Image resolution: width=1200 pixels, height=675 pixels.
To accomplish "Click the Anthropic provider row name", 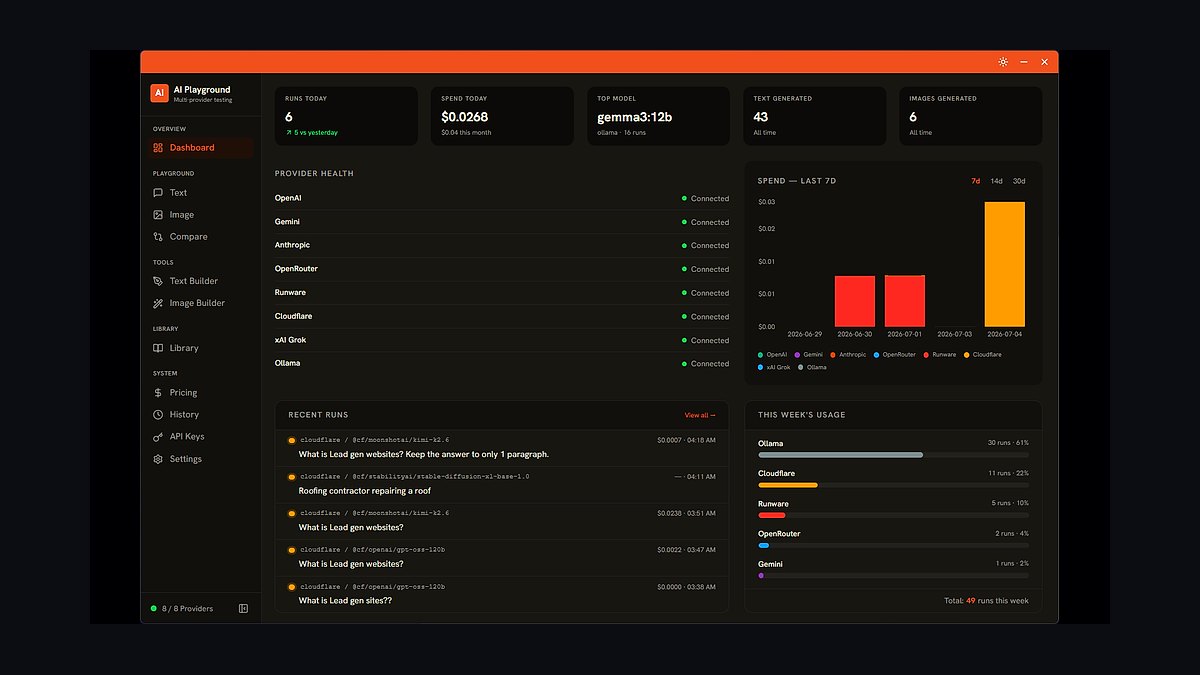I will 292,245.
